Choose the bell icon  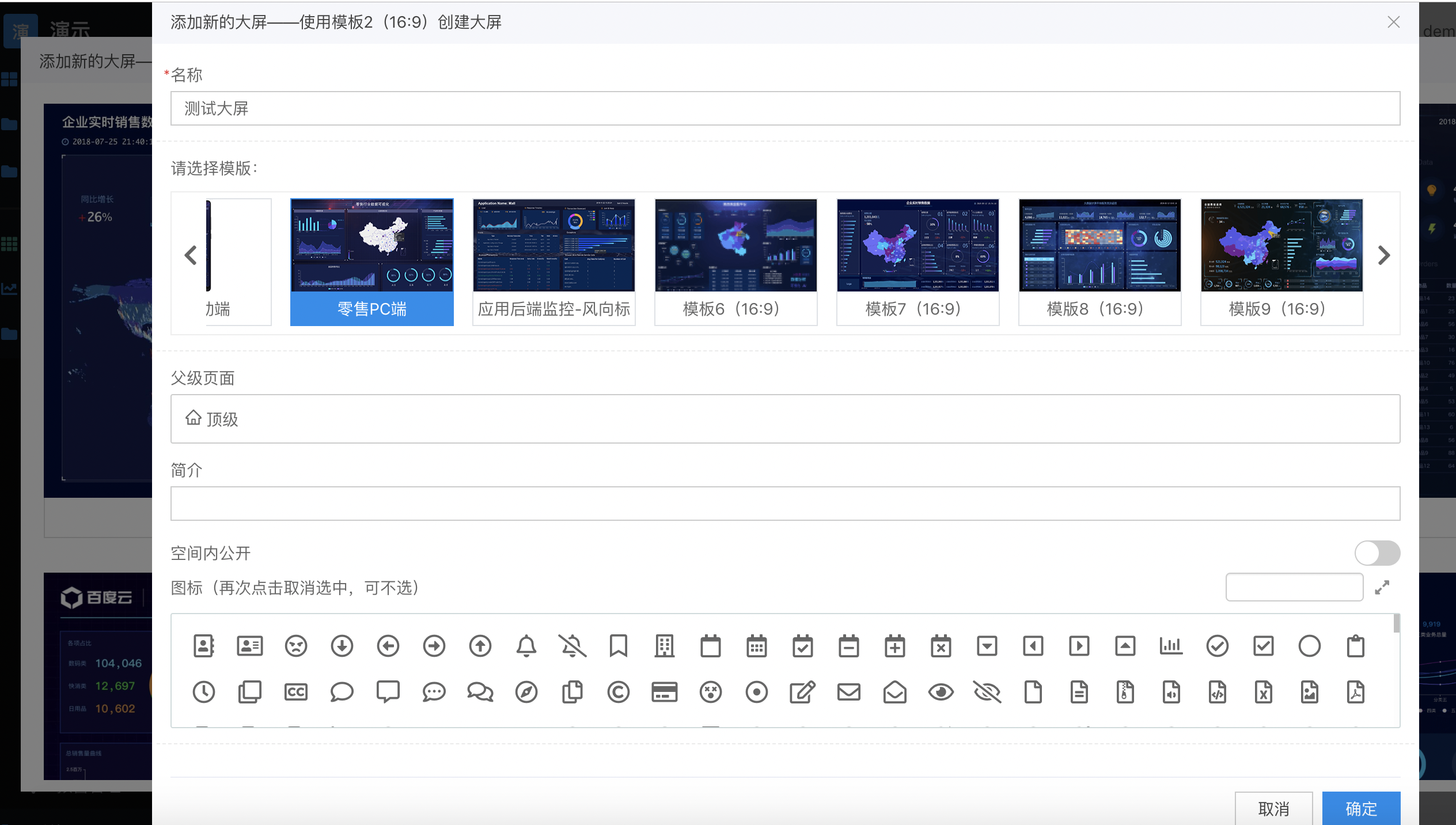point(526,646)
